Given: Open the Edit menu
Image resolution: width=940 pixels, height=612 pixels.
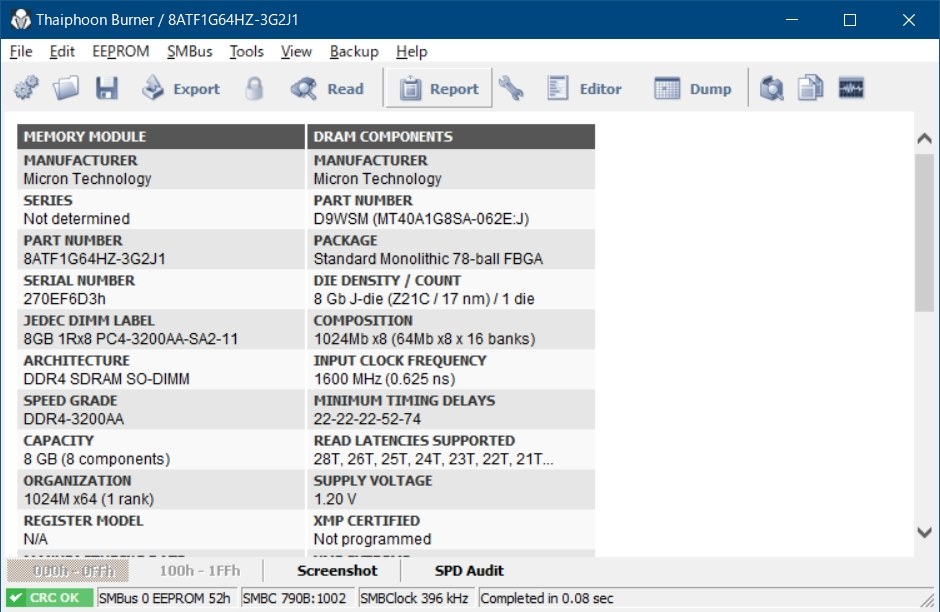Looking at the screenshot, I should tap(62, 52).
